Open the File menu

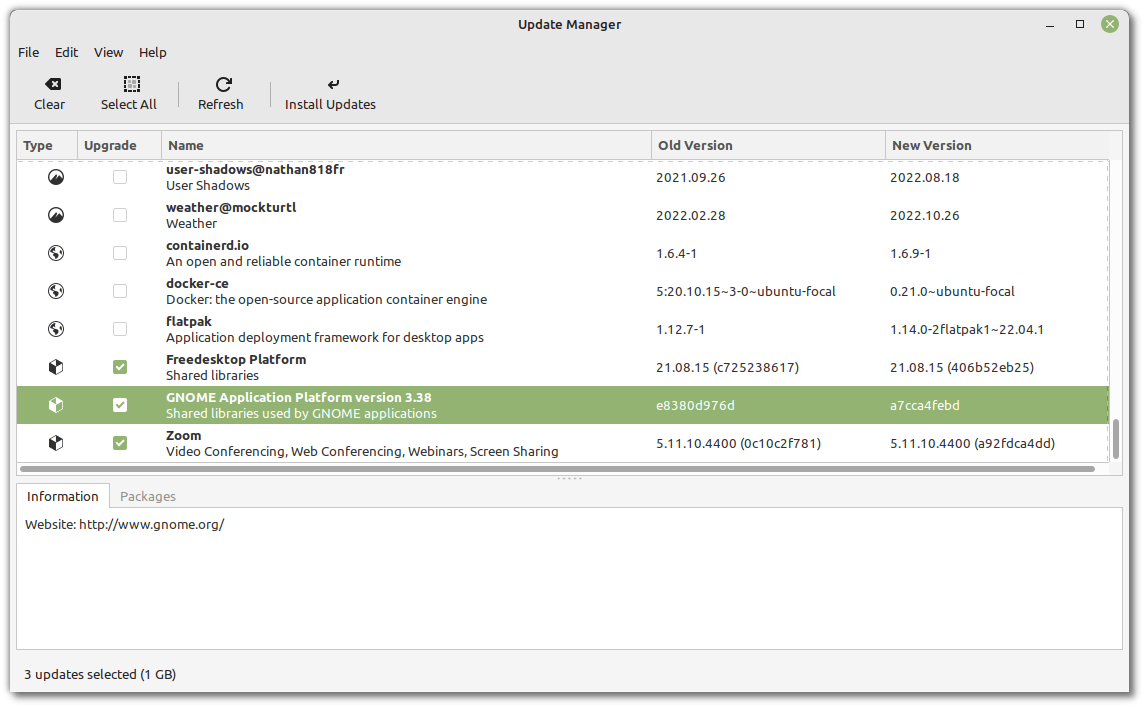click(x=29, y=52)
